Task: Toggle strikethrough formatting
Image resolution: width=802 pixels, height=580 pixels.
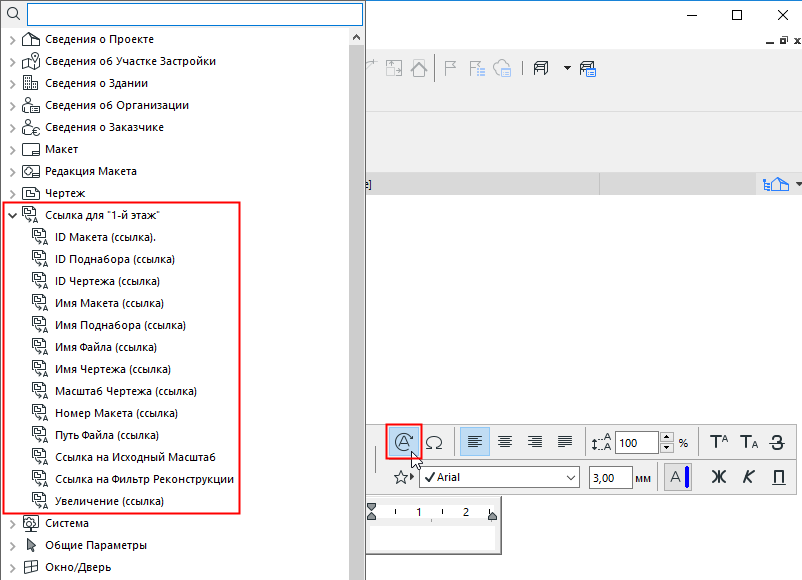Action: tap(778, 442)
